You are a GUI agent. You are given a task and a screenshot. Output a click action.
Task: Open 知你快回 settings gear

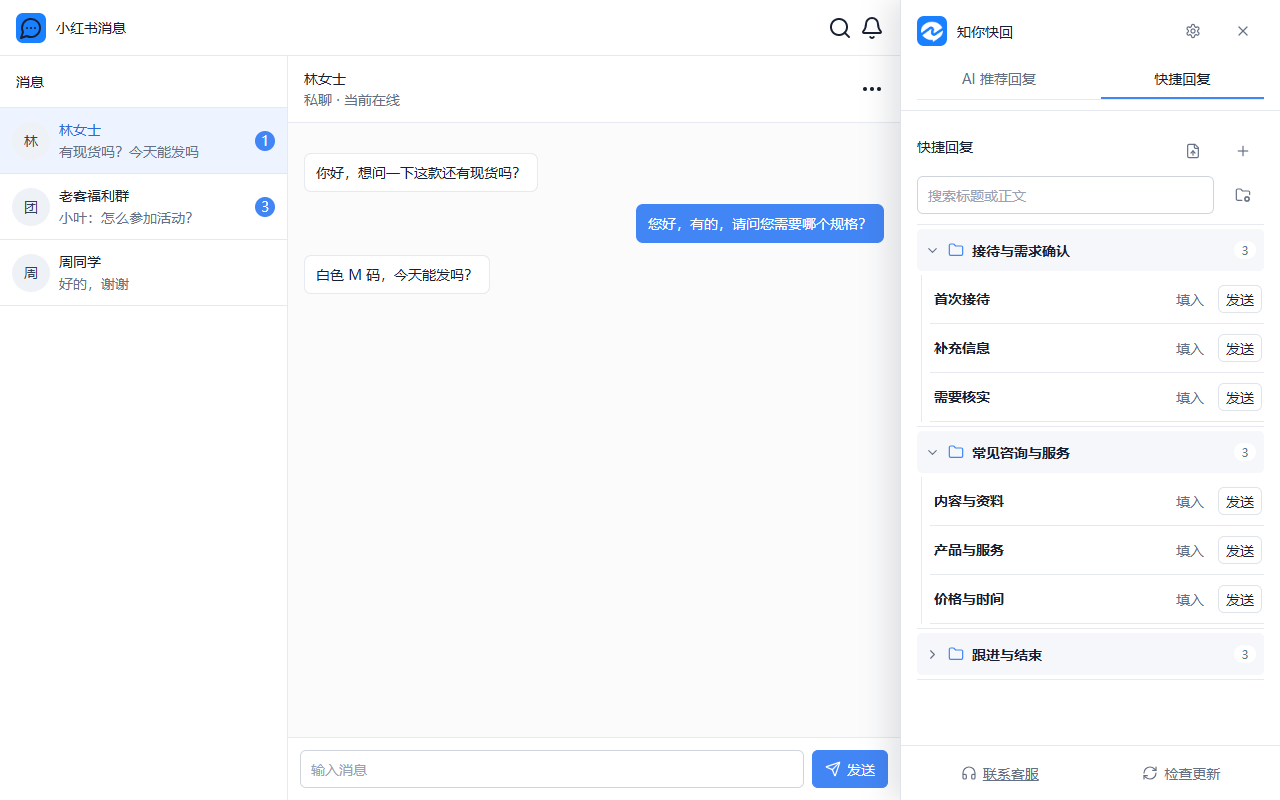1193,31
